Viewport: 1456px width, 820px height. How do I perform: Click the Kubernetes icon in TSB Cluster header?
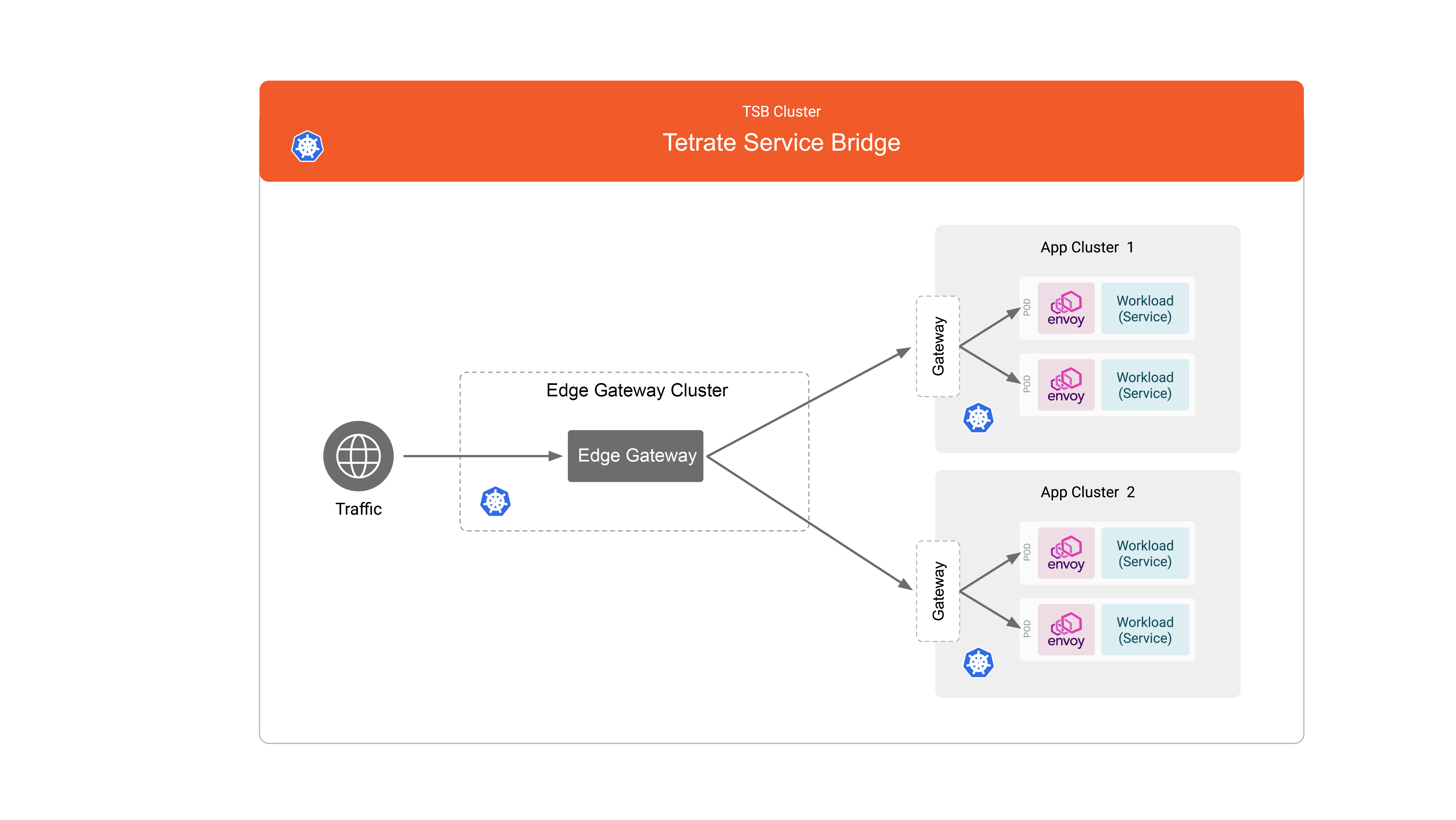coord(307,147)
